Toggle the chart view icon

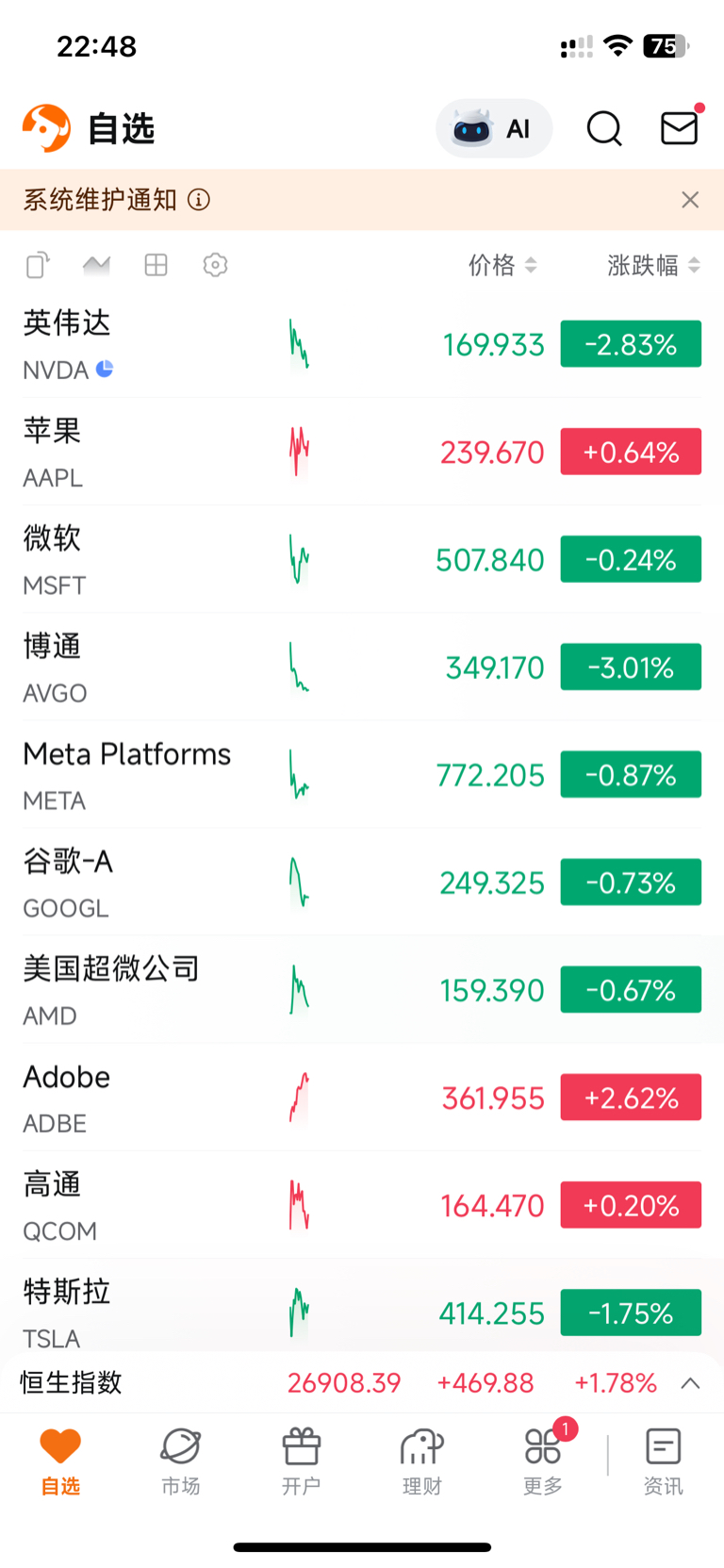(x=96, y=265)
